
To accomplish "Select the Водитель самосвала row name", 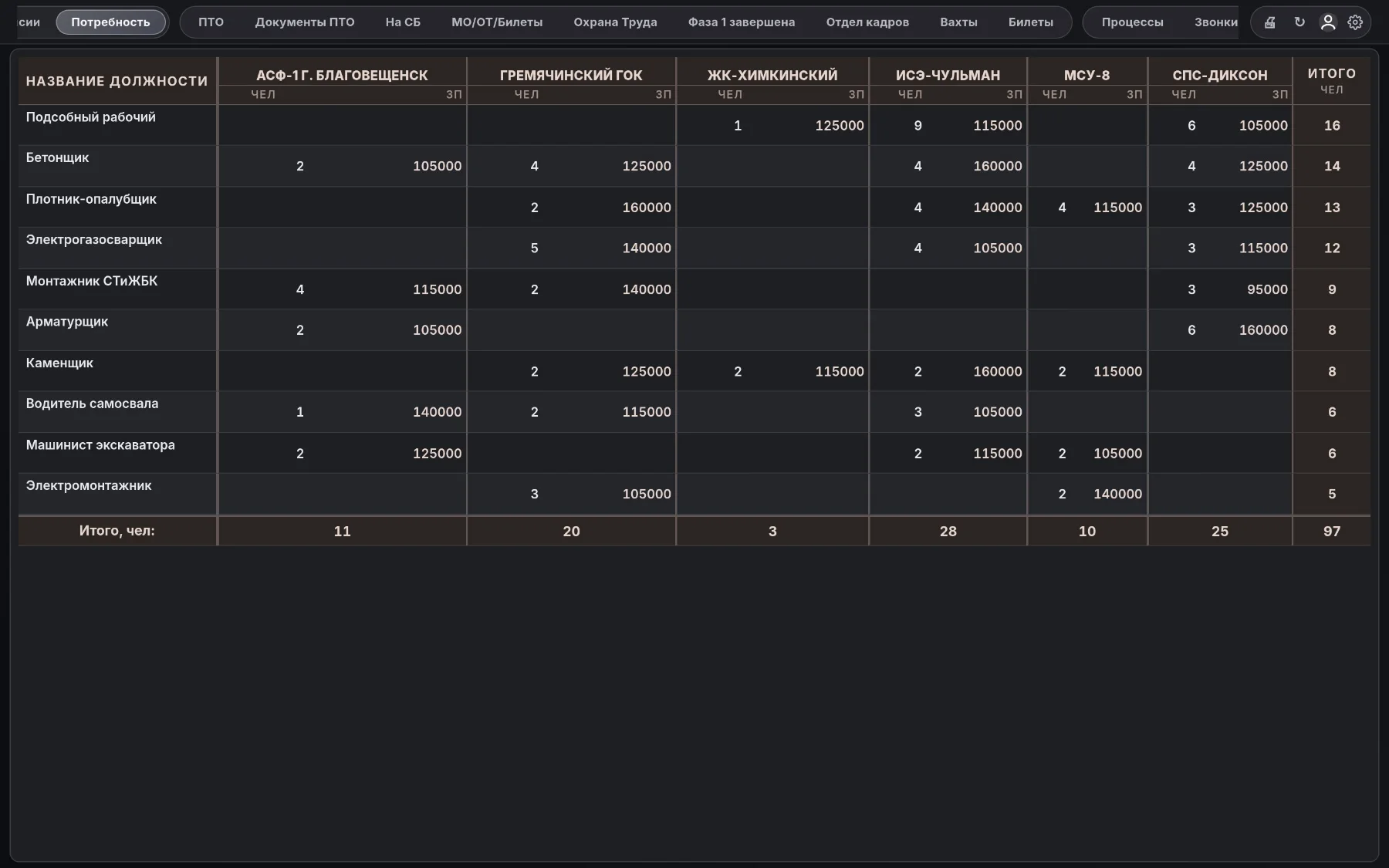I will coord(92,404).
